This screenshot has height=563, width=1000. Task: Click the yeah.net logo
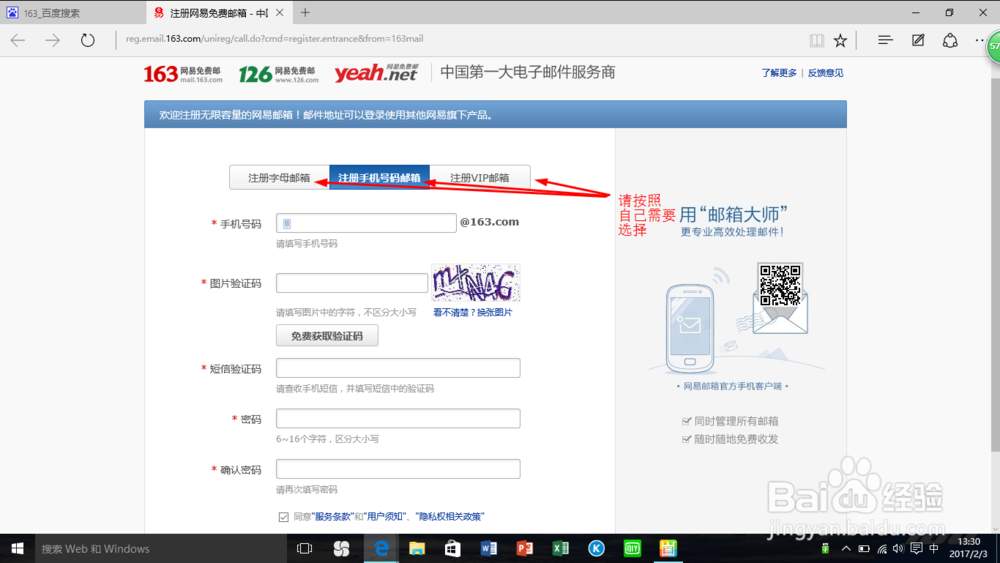point(376,73)
